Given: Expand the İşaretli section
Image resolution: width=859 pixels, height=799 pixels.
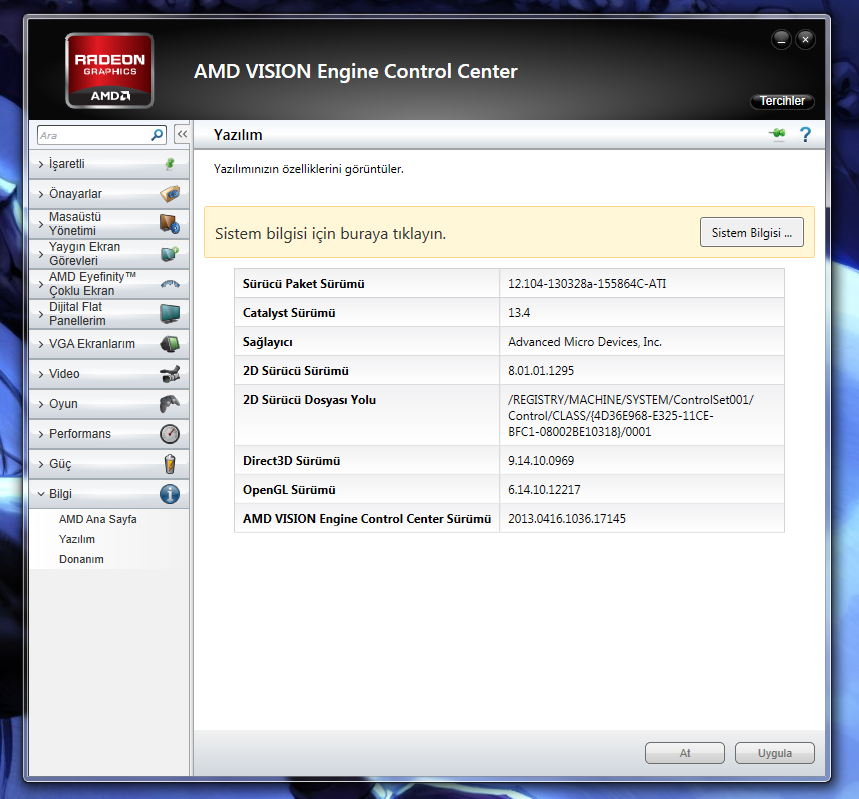Looking at the screenshot, I should tap(41, 164).
